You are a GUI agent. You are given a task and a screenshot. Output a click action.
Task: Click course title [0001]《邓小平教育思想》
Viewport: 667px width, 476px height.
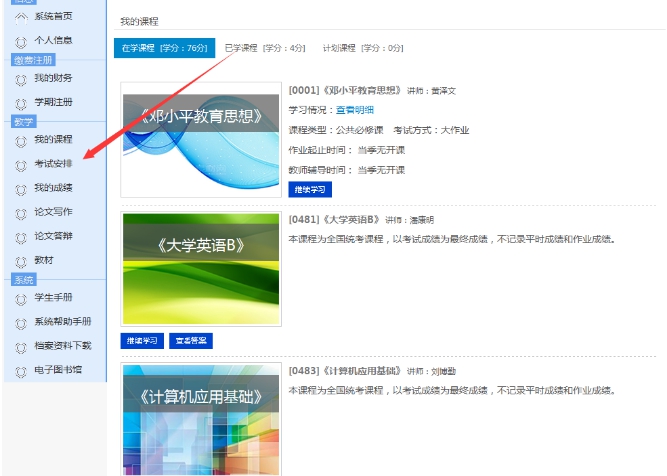345,90
